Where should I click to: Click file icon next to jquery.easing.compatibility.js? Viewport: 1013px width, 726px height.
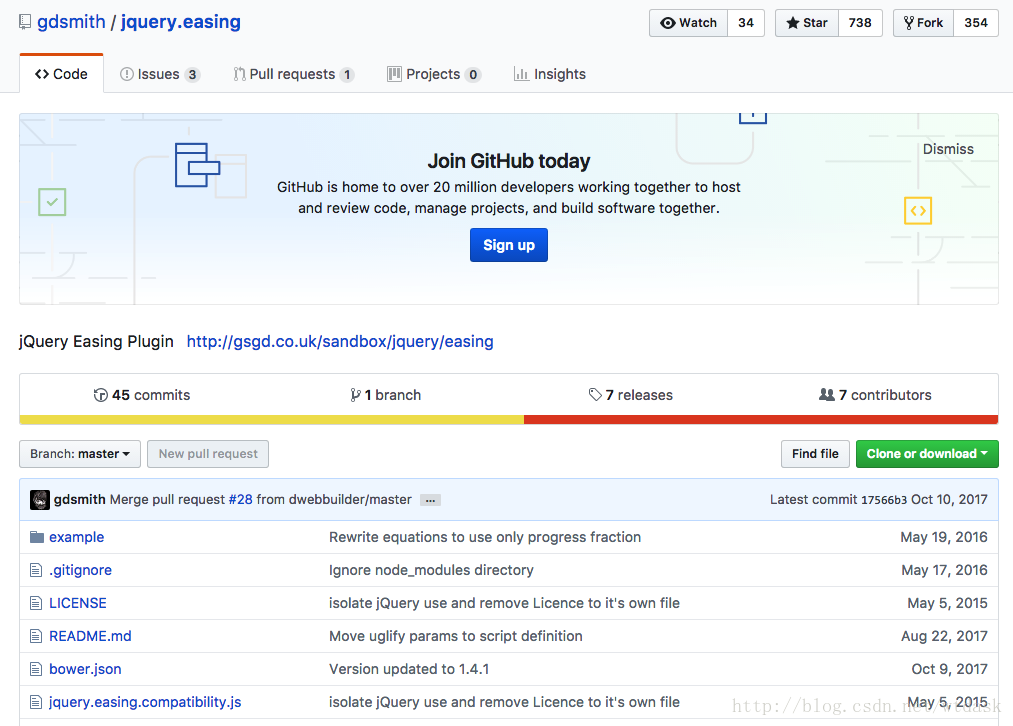[x=36, y=702]
